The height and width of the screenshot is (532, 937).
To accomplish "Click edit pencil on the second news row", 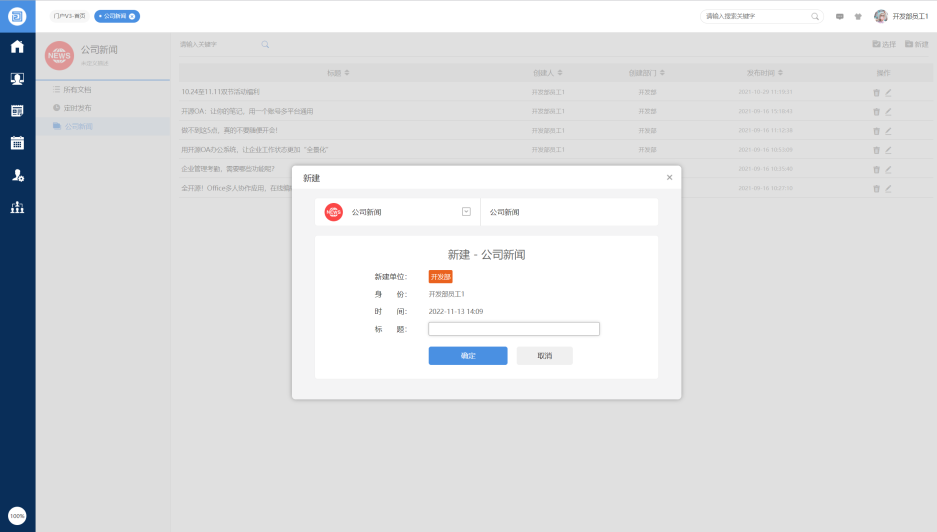I will pyautogui.click(x=888, y=112).
